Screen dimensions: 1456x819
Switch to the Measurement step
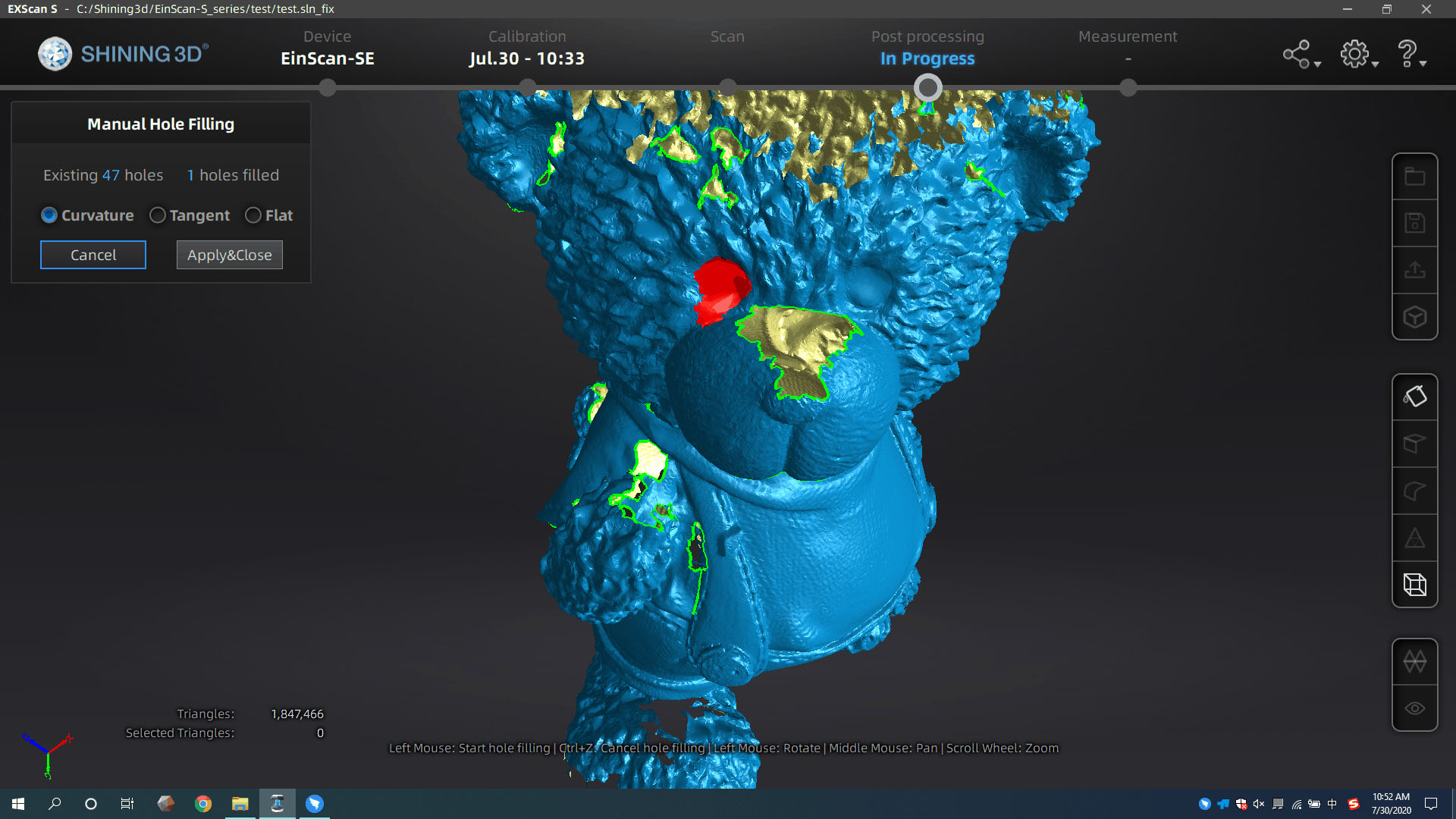pos(1128,36)
